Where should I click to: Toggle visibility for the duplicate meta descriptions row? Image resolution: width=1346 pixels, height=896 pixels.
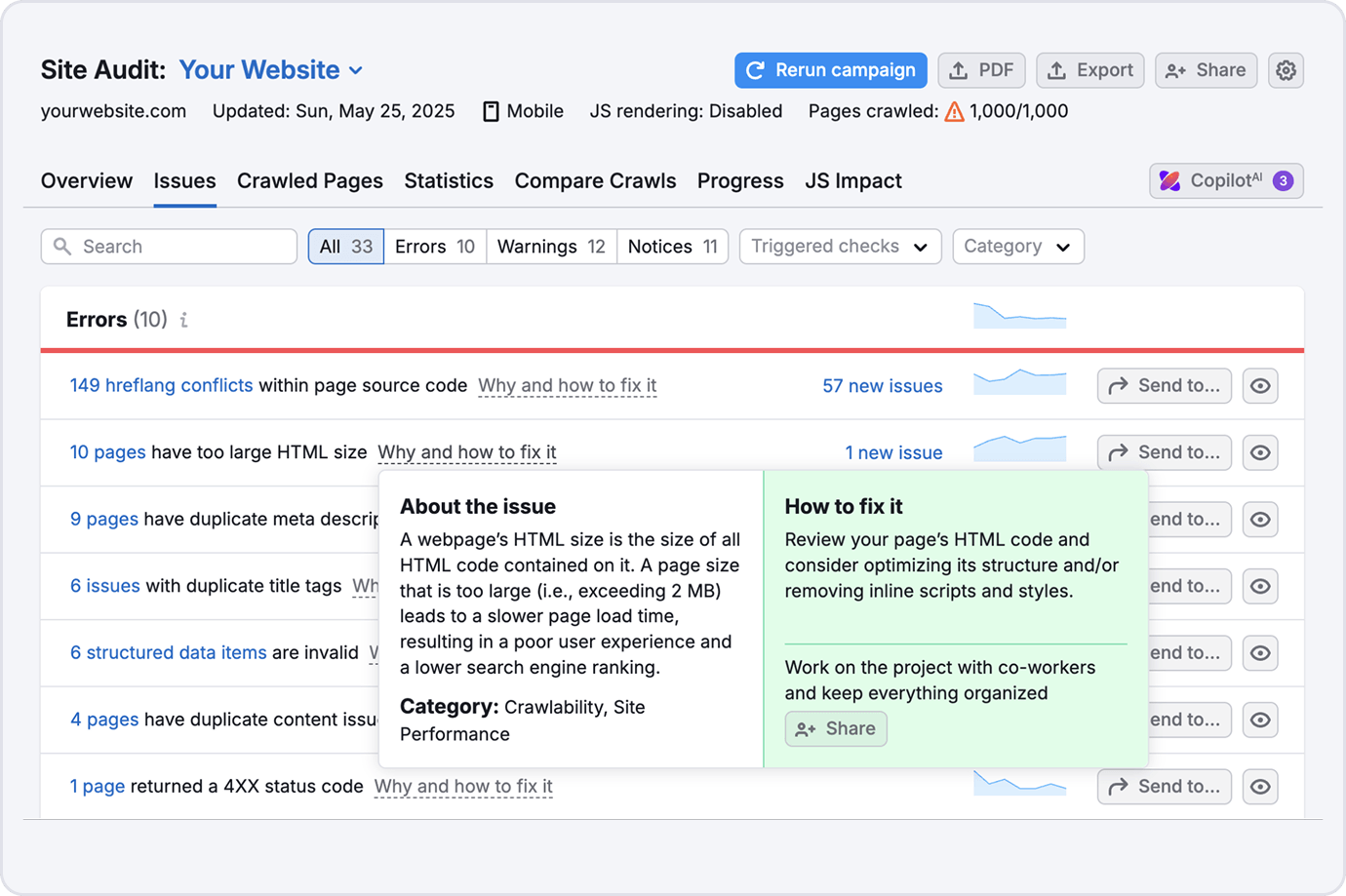point(1260,520)
